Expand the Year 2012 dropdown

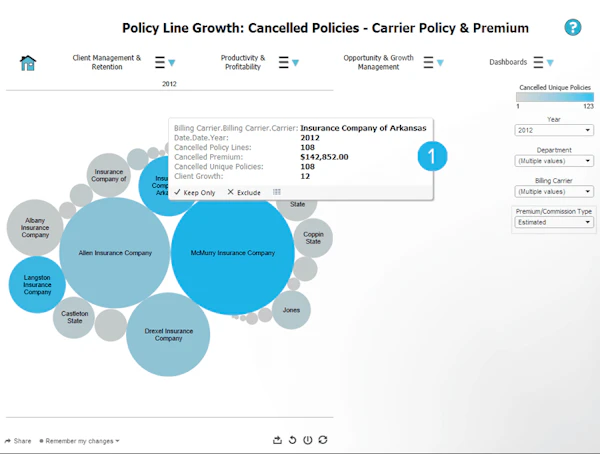pos(554,131)
